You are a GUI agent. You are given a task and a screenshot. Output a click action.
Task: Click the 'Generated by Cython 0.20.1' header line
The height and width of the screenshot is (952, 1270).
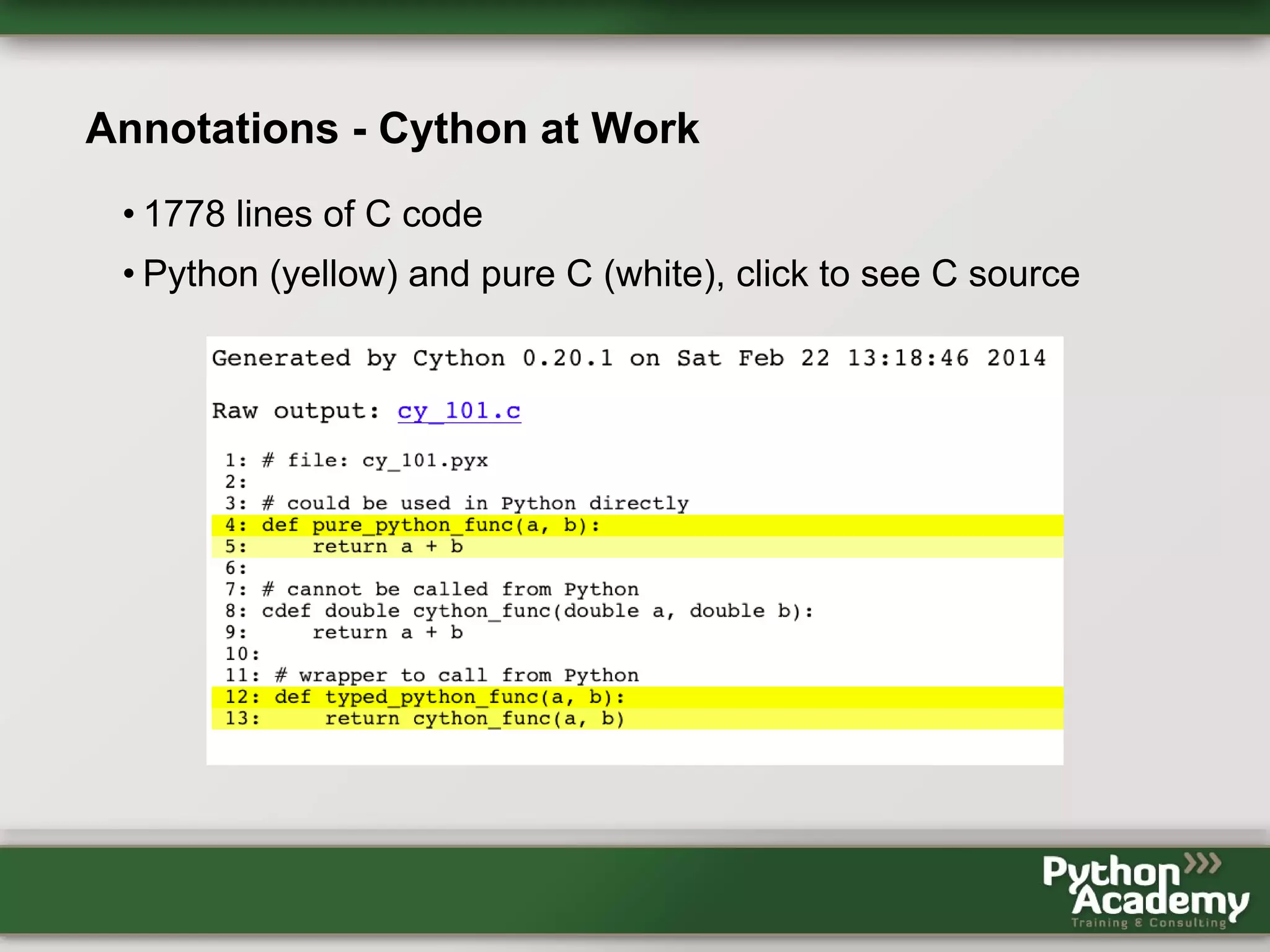pyautogui.click(x=629, y=358)
